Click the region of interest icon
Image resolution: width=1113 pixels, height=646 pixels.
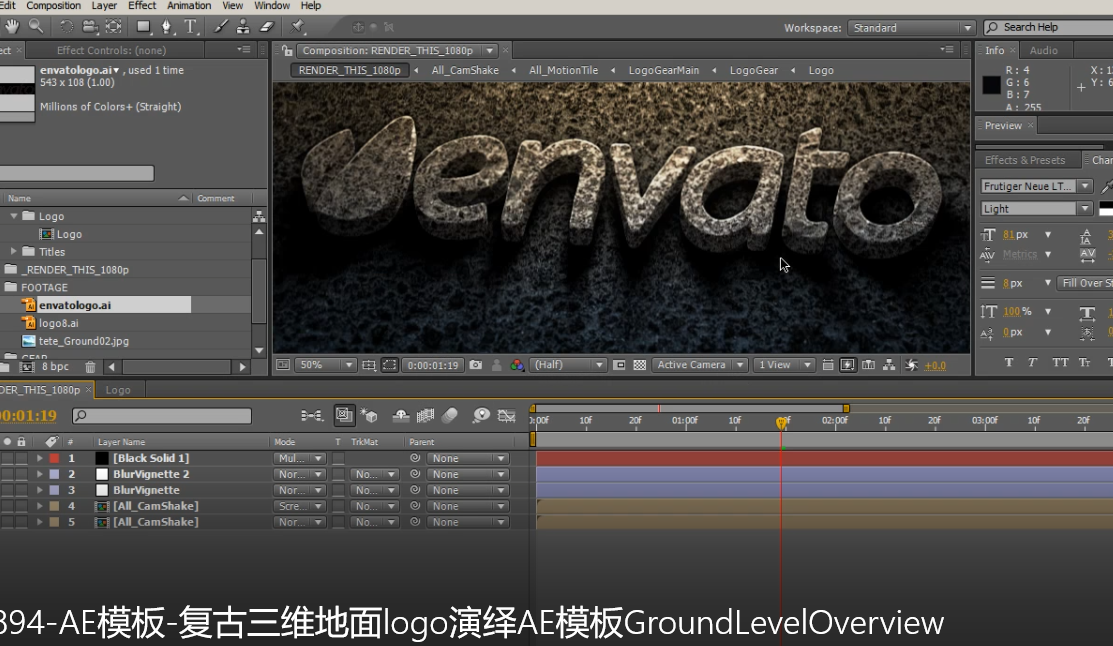[x=619, y=365]
